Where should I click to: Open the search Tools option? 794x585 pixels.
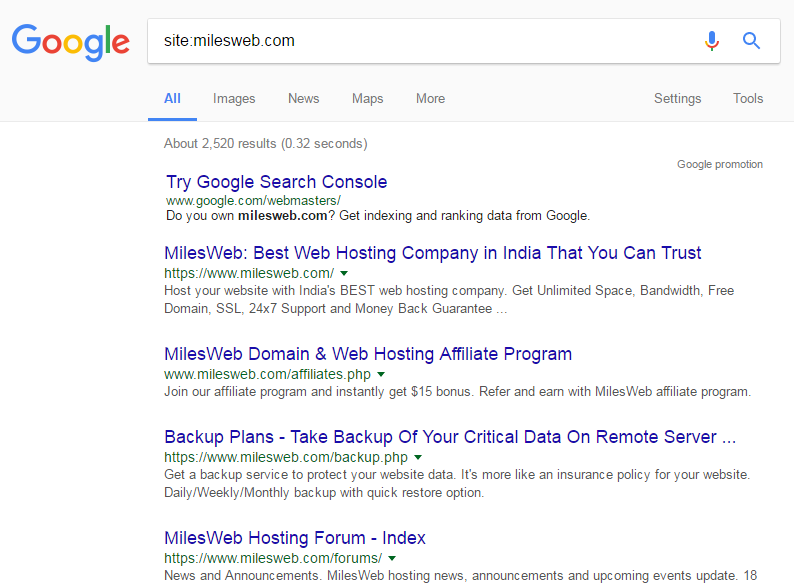click(x=748, y=98)
